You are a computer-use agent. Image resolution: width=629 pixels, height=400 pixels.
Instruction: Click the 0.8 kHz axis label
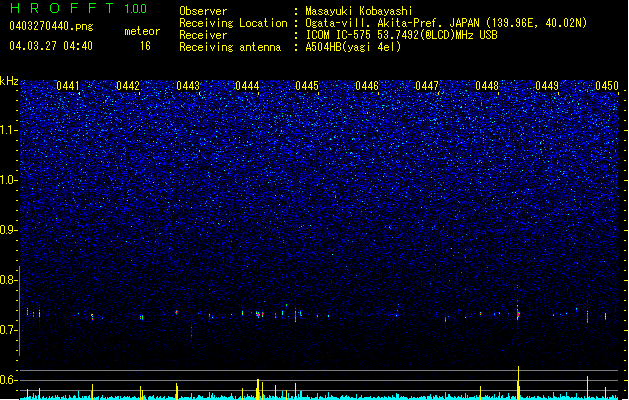click(9, 280)
